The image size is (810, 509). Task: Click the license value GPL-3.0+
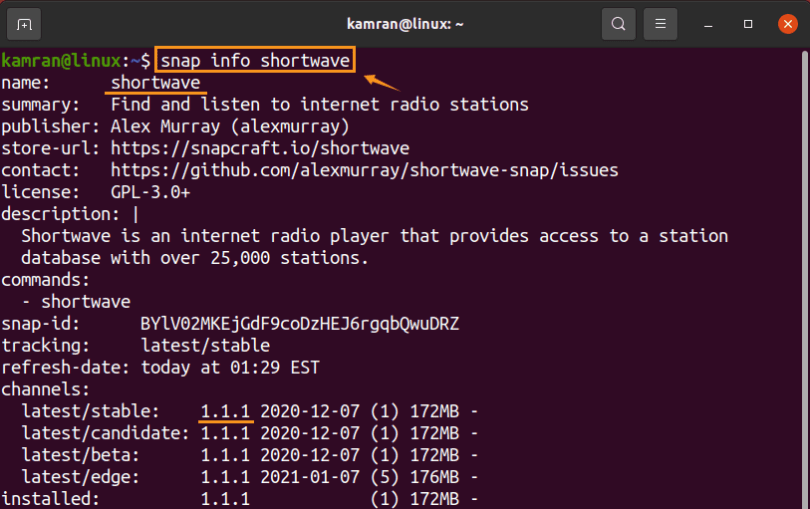pos(150,192)
